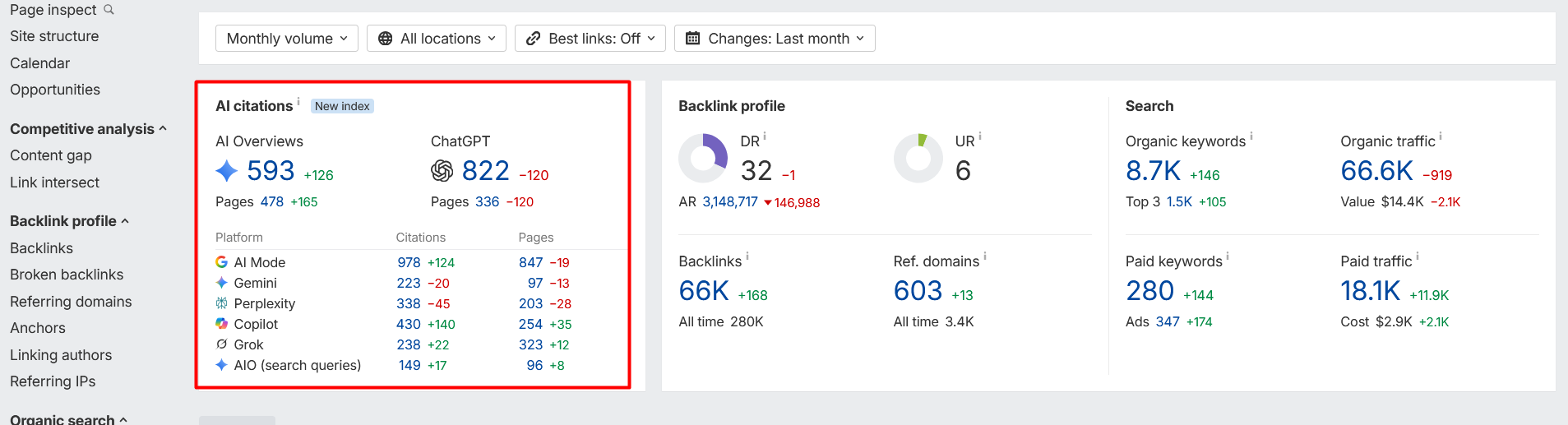
Task: Click the Page inspect search icon
Action: click(109, 10)
